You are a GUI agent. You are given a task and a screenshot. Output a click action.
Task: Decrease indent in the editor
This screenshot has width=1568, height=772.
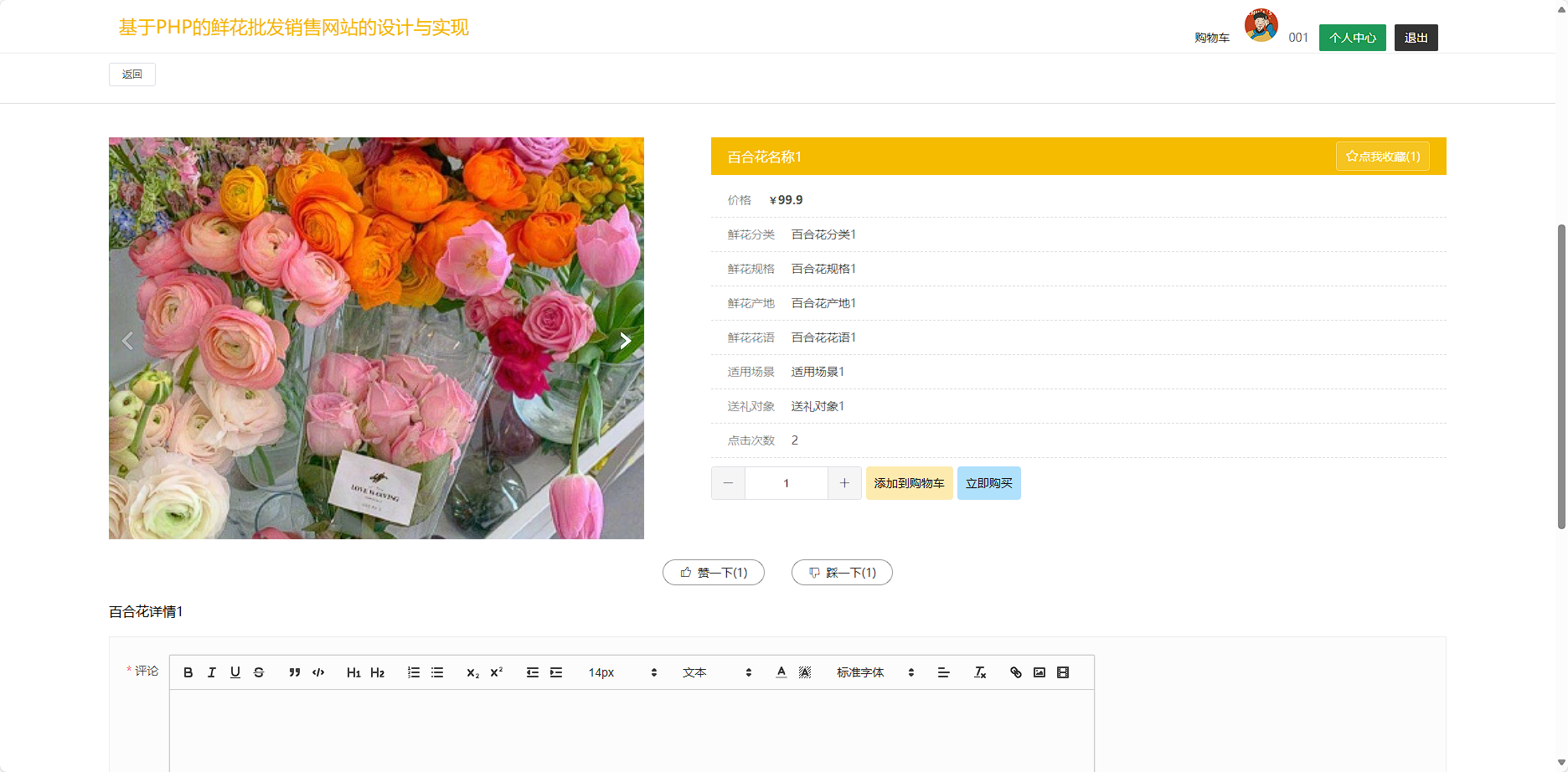533,672
